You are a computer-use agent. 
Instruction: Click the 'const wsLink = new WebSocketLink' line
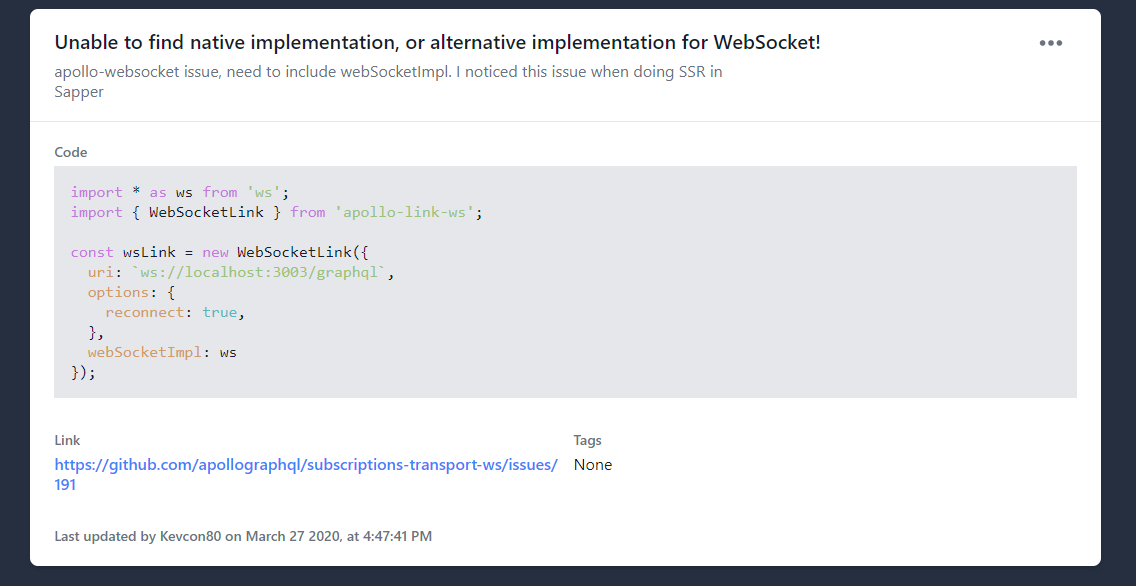(220, 252)
